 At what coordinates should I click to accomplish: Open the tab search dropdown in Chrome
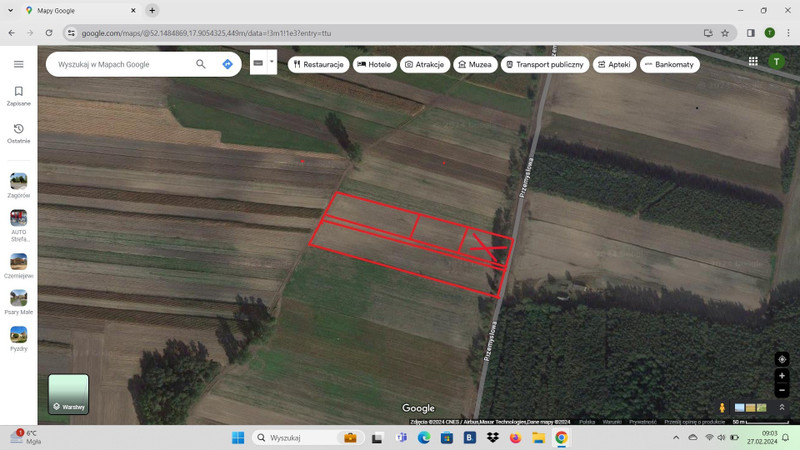point(10,10)
